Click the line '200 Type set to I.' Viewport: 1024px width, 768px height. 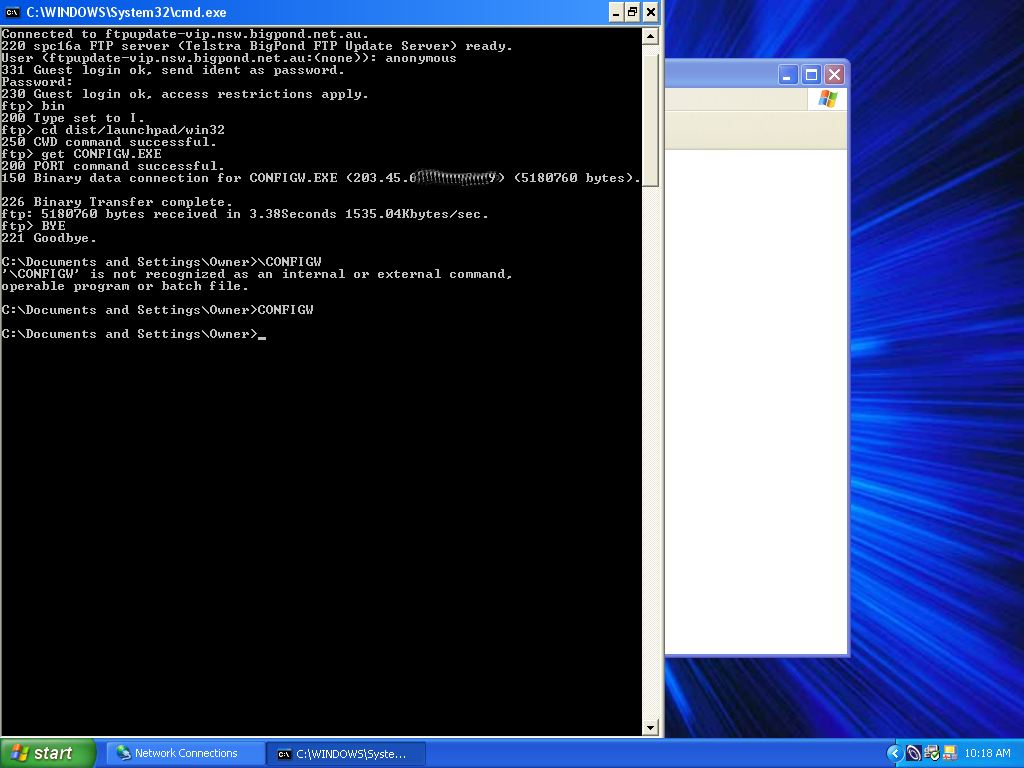pos(73,118)
